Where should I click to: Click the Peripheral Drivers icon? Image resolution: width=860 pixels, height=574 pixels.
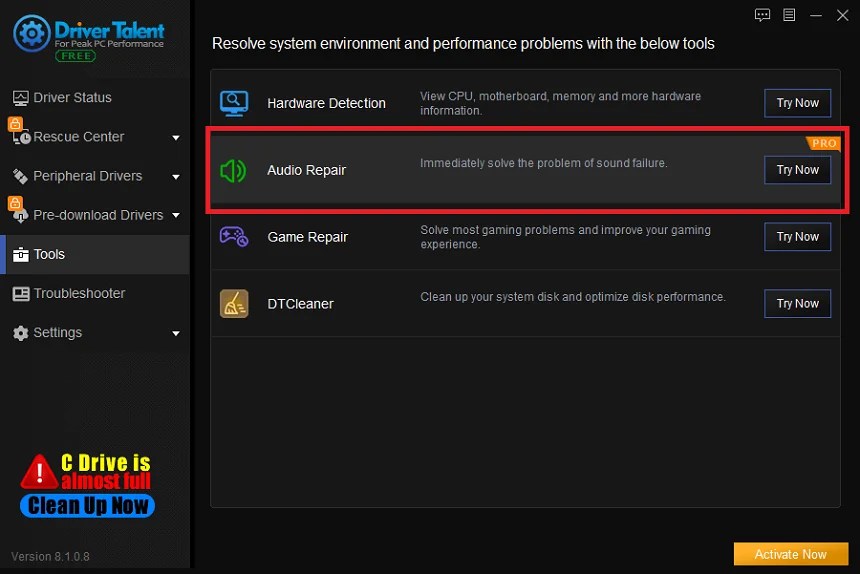coord(20,176)
